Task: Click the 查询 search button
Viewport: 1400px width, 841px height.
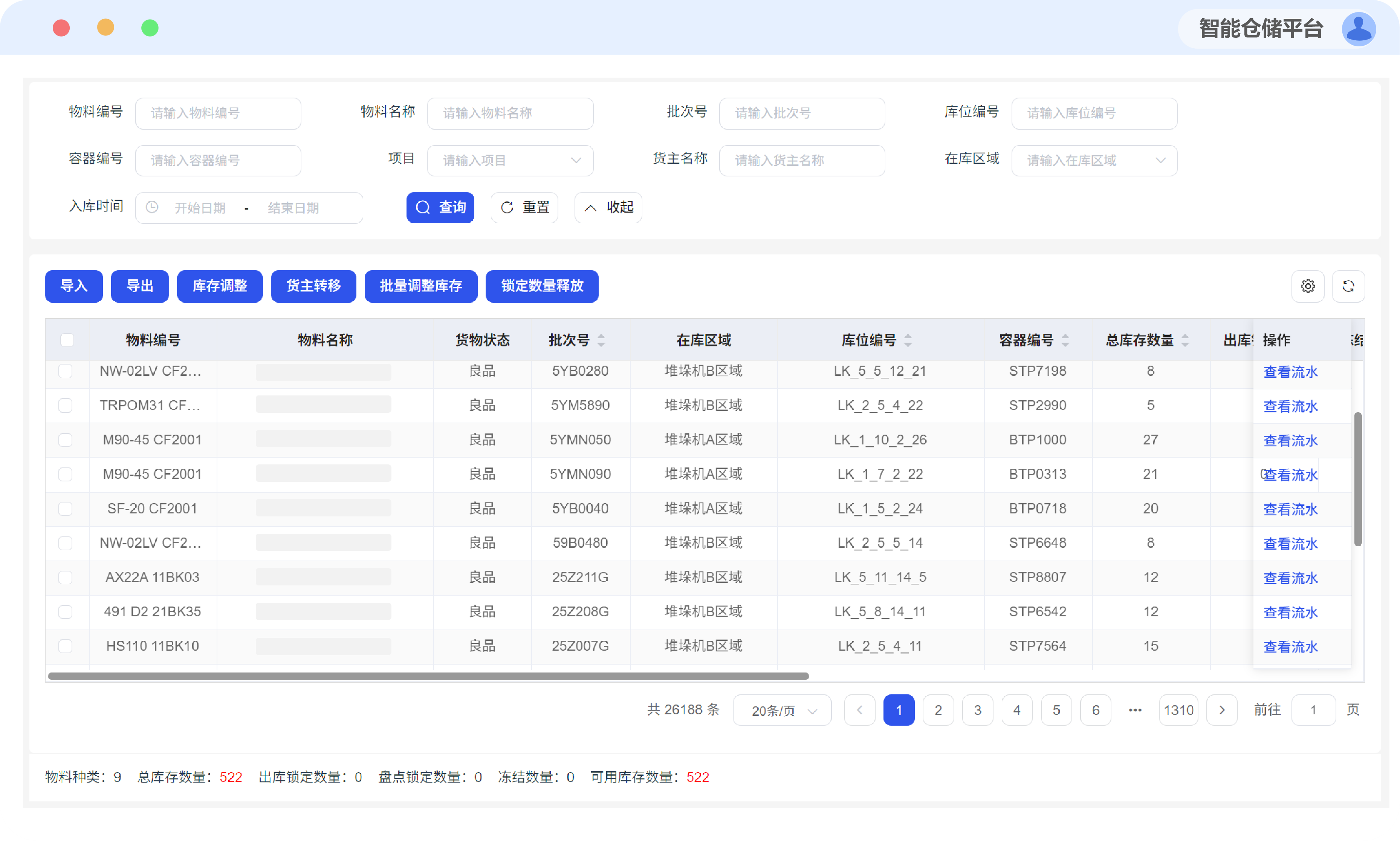Action: point(440,207)
